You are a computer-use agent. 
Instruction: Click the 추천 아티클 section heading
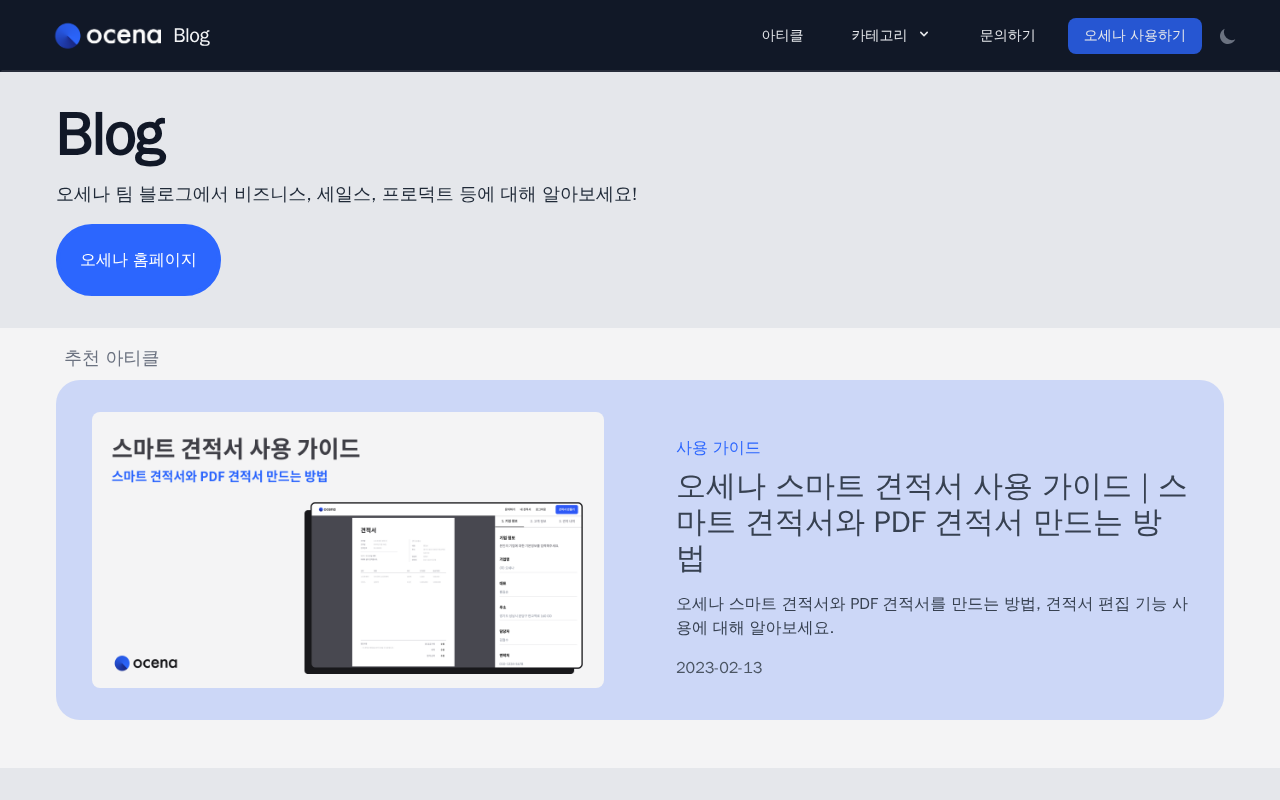click(111, 358)
